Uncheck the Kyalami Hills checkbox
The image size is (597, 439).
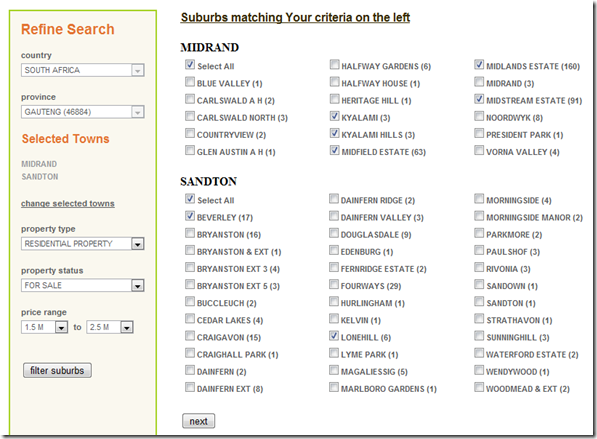click(x=334, y=133)
